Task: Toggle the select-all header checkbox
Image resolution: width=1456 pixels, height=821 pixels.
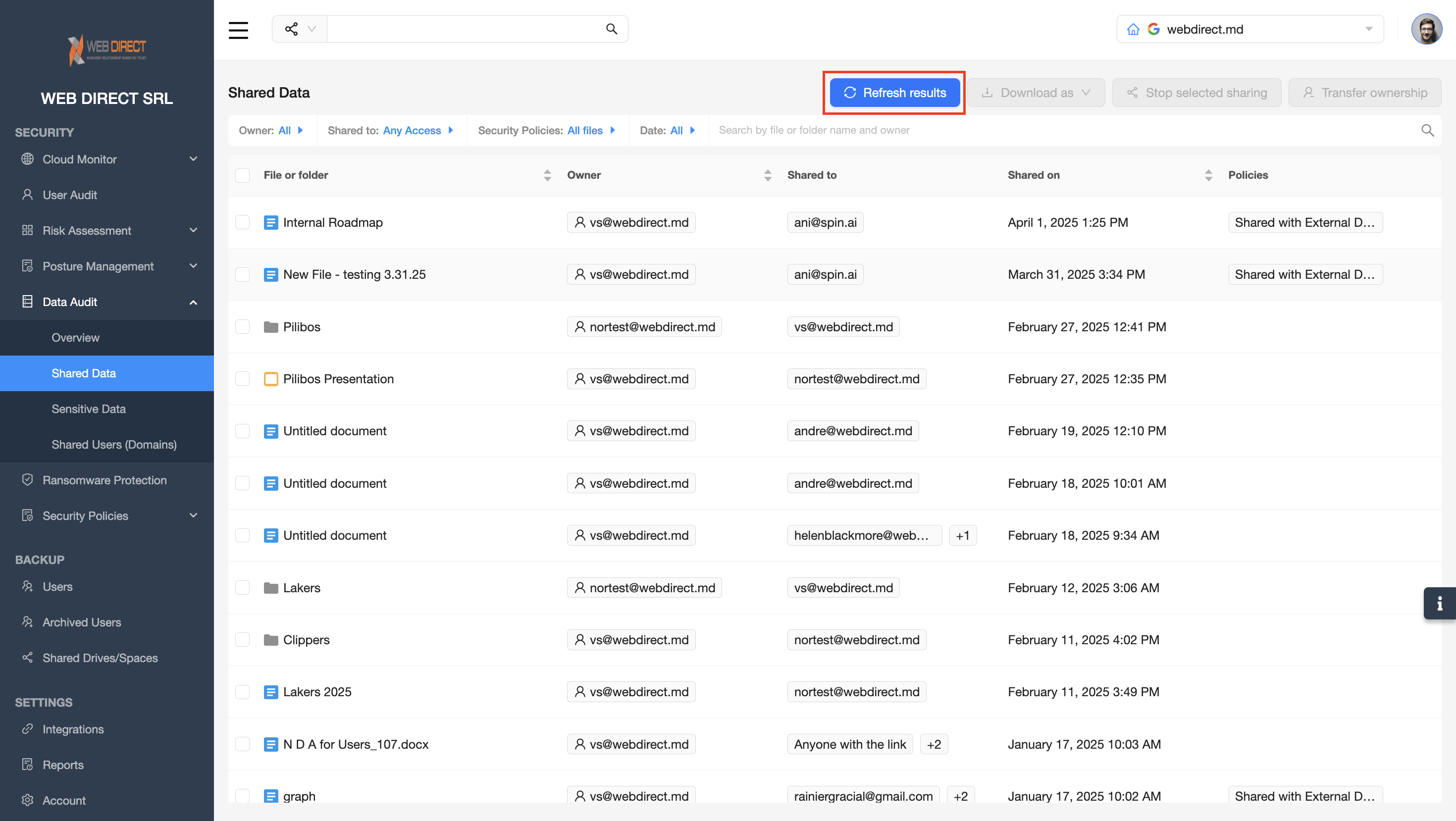Action: tap(243, 175)
